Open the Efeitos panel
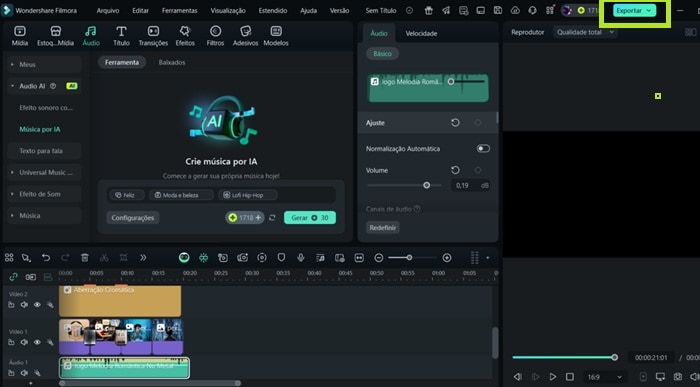The image size is (700, 387). pyautogui.click(x=185, y=36)
